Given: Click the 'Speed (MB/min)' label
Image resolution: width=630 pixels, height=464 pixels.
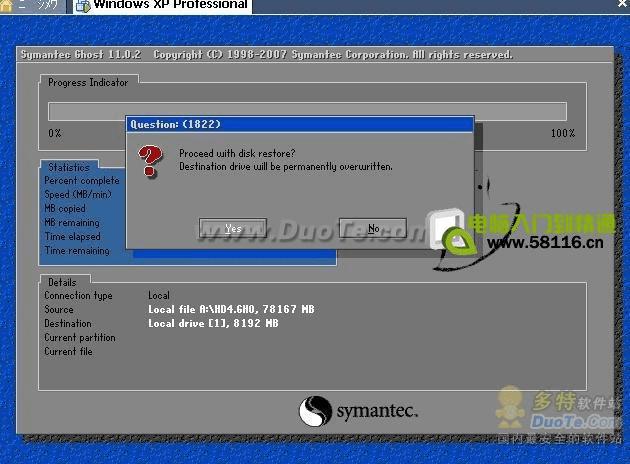Looking at the screenshot, I should click(78, 194).
